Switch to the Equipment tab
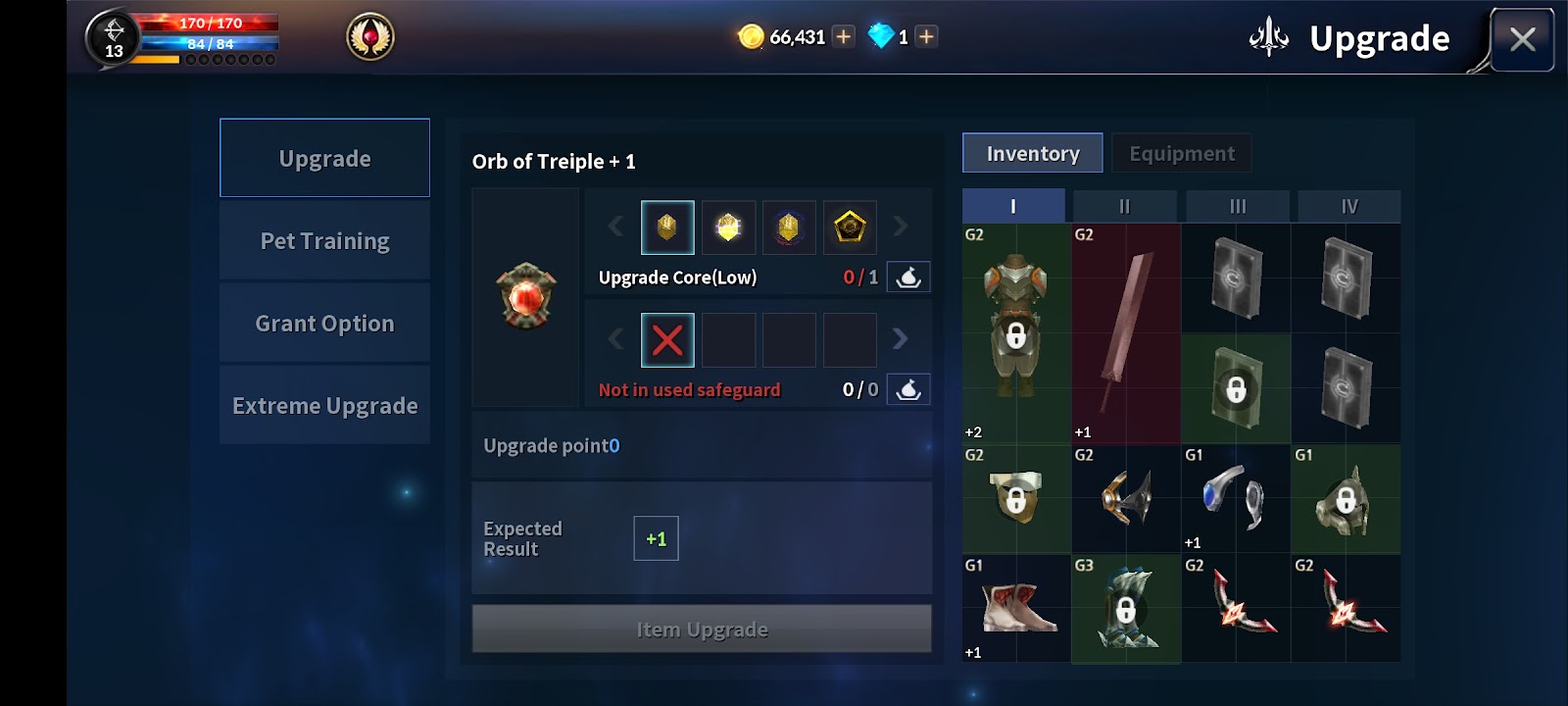1568x706 pixels. tap(1182, 153)
